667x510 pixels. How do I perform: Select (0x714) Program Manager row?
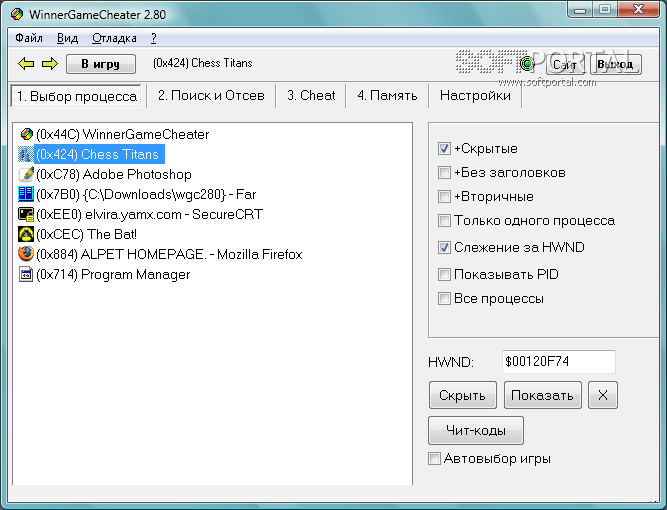coord(113,274)
